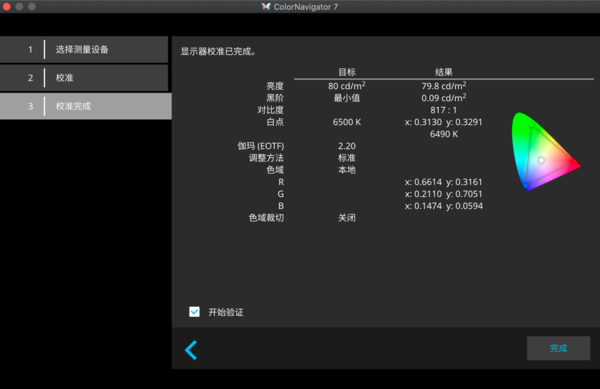Click the 目标 column header
Screen dimensions: 600x389
pyautogui.click(x=347, y=72)
